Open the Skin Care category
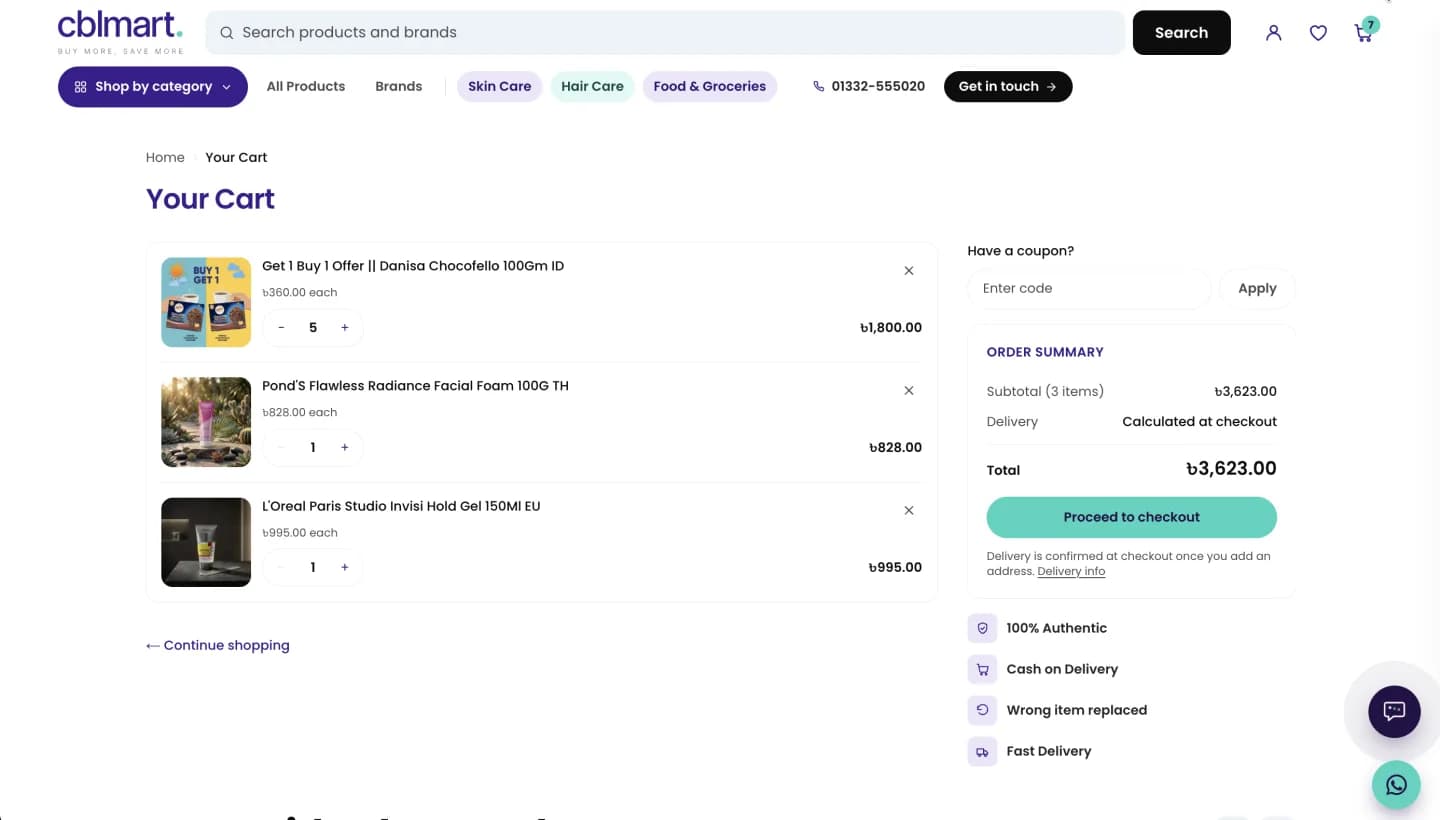This screenshot has width=1440, height=820. [500, 87]
